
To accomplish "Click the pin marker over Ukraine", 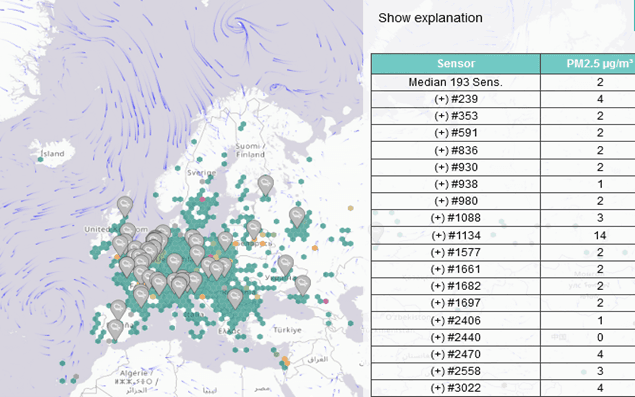I will pos(286,265).
